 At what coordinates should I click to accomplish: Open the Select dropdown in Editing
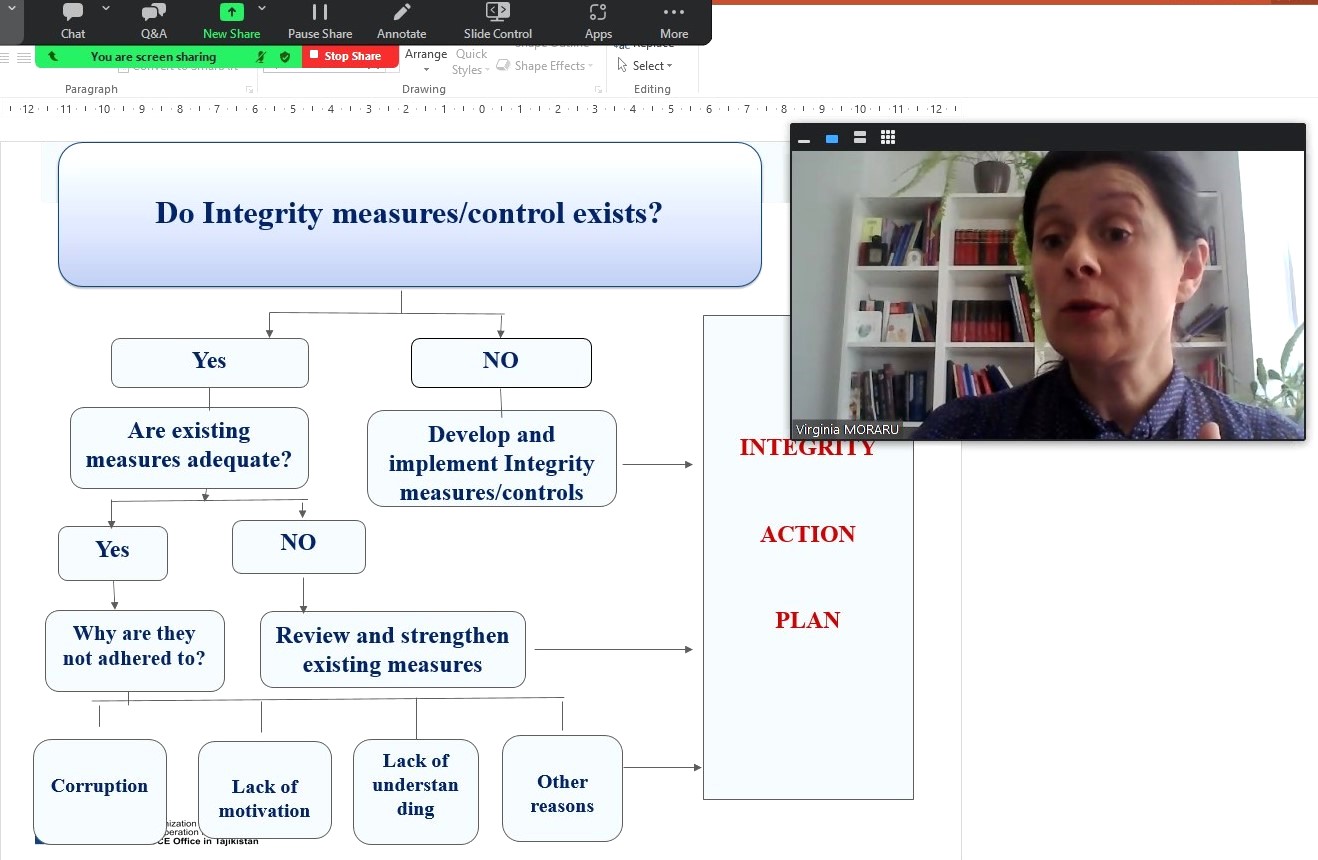(645, 66)
